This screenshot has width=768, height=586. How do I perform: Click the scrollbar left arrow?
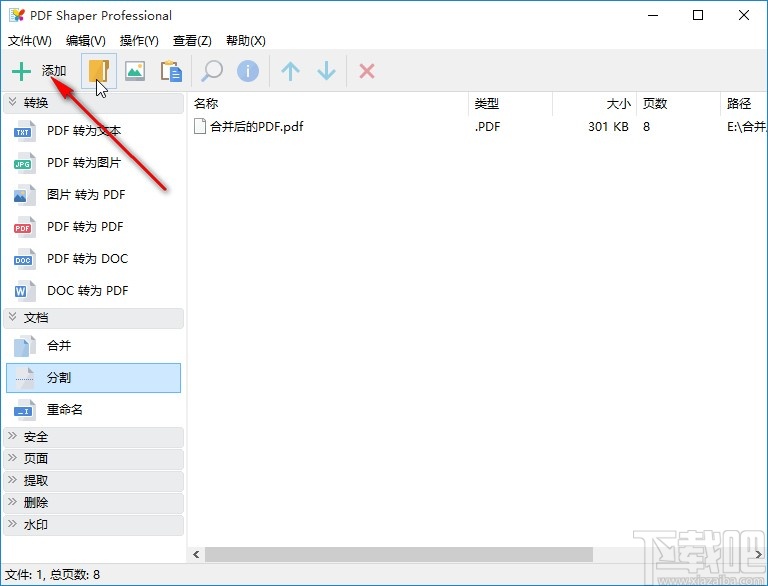[x=196, y=555]
